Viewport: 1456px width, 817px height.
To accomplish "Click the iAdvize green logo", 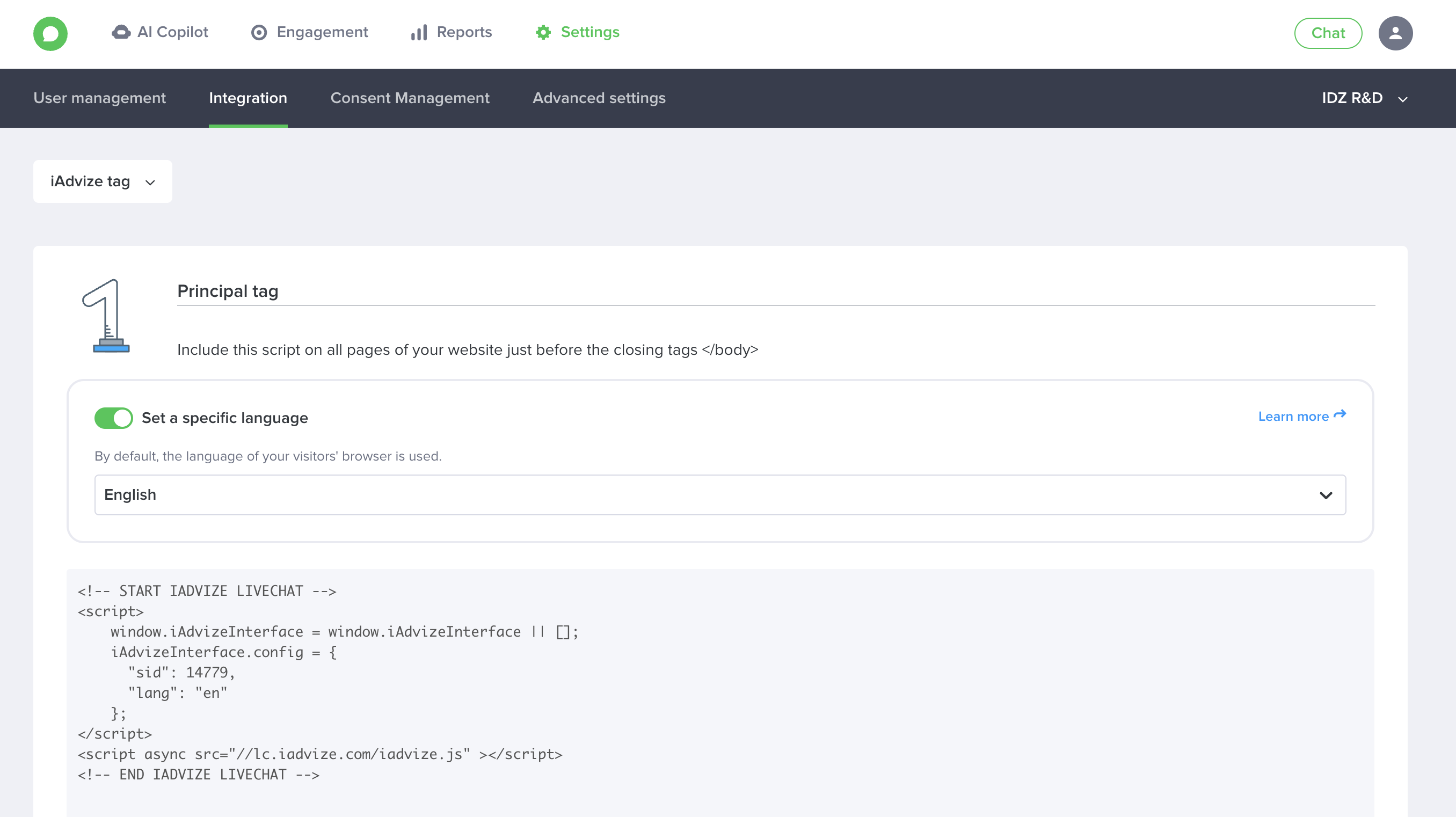I will pyautogui.click(x=50, y=33).
